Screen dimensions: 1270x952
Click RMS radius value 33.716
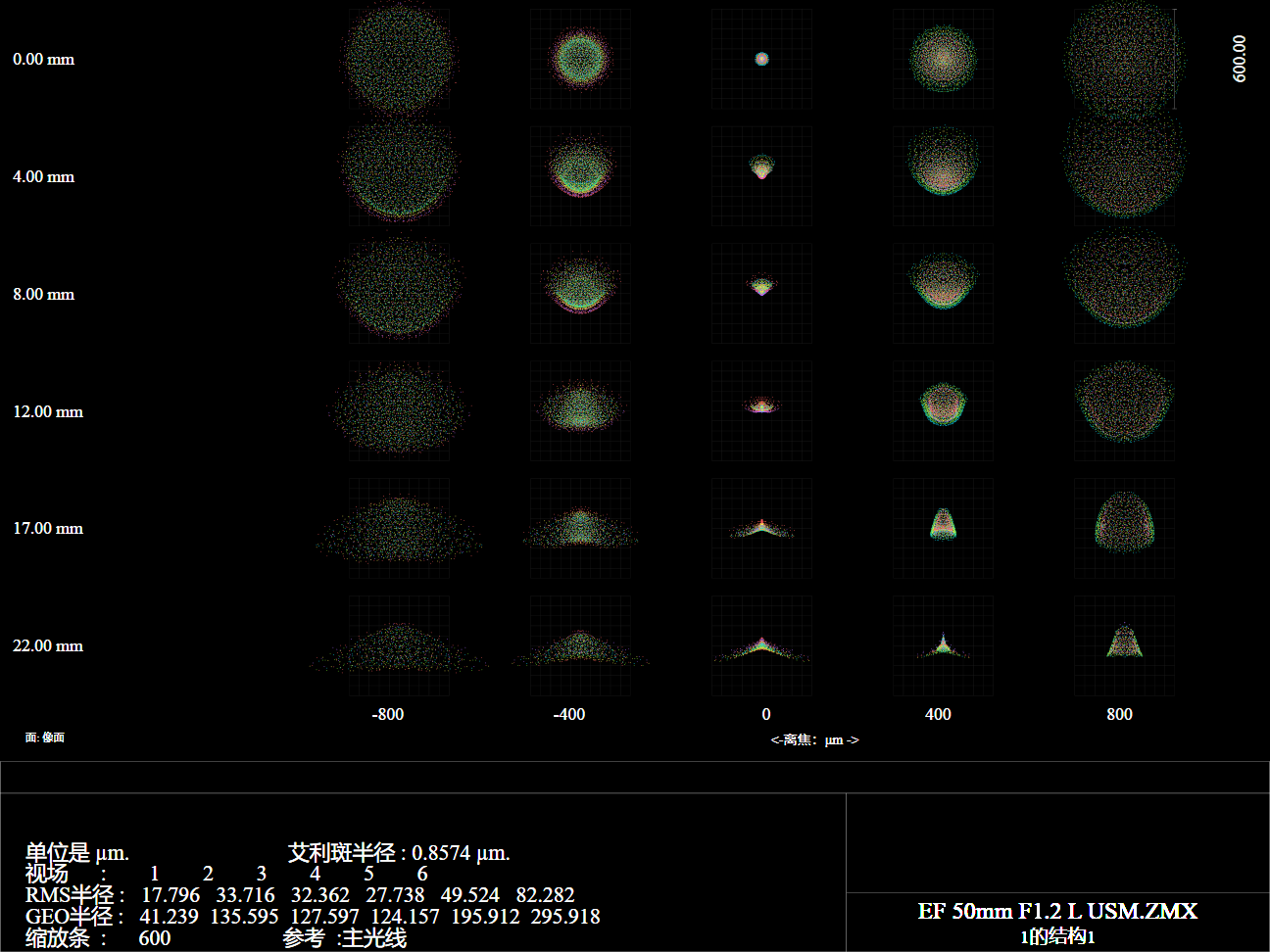pos(245,894)
